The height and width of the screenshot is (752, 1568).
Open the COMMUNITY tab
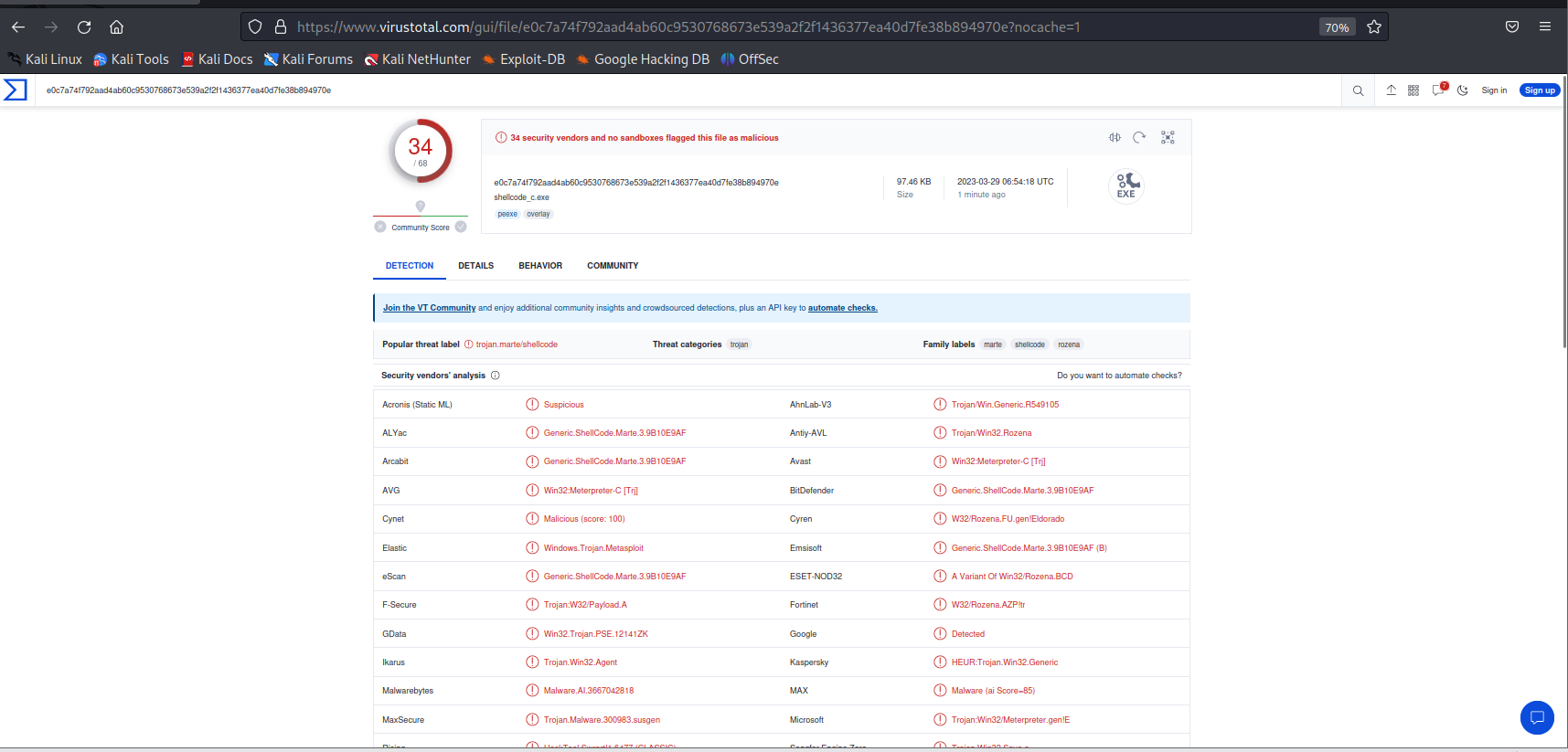[x=613, y=266]
